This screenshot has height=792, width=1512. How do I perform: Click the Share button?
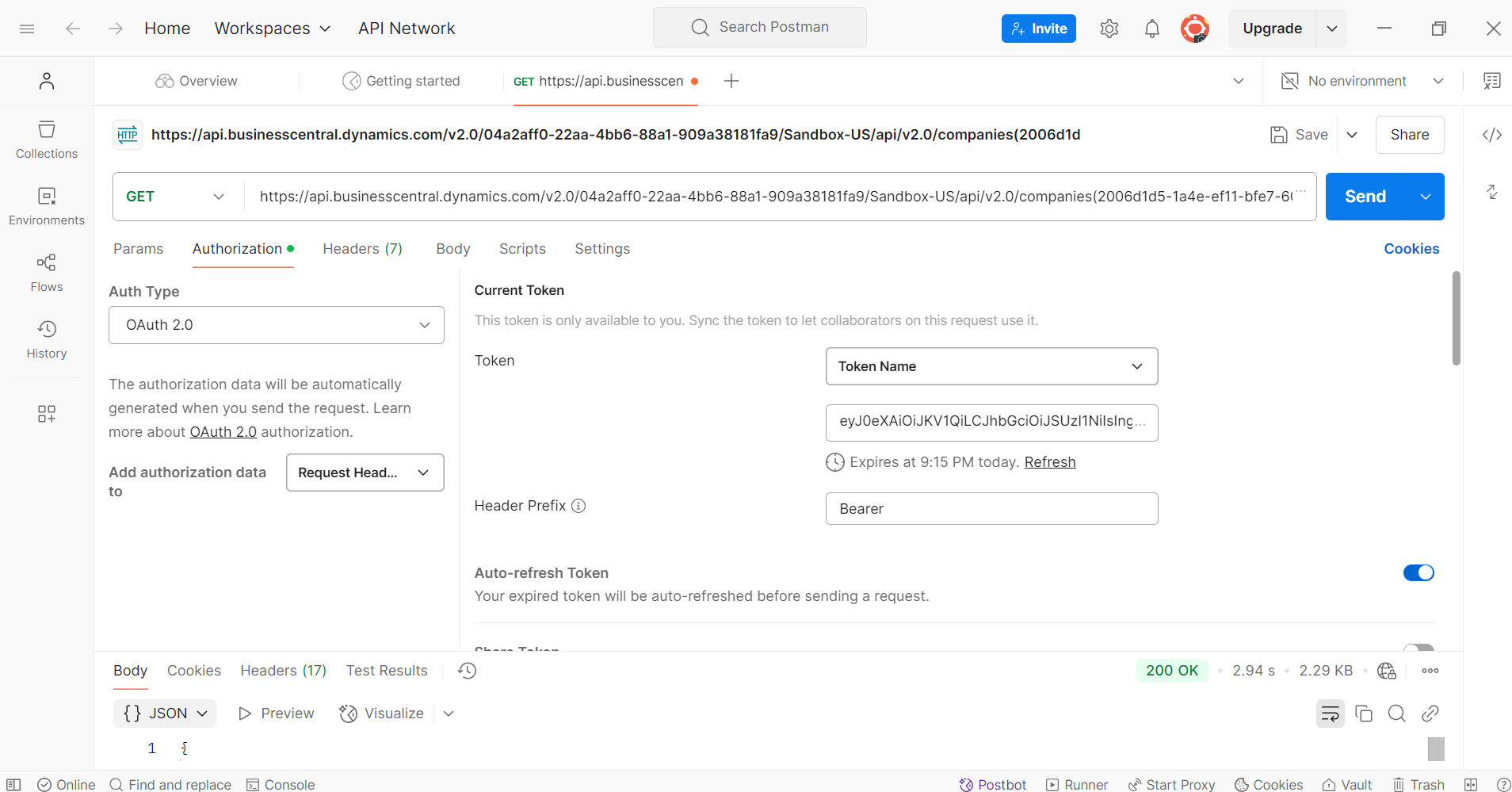click(1410, 135)
